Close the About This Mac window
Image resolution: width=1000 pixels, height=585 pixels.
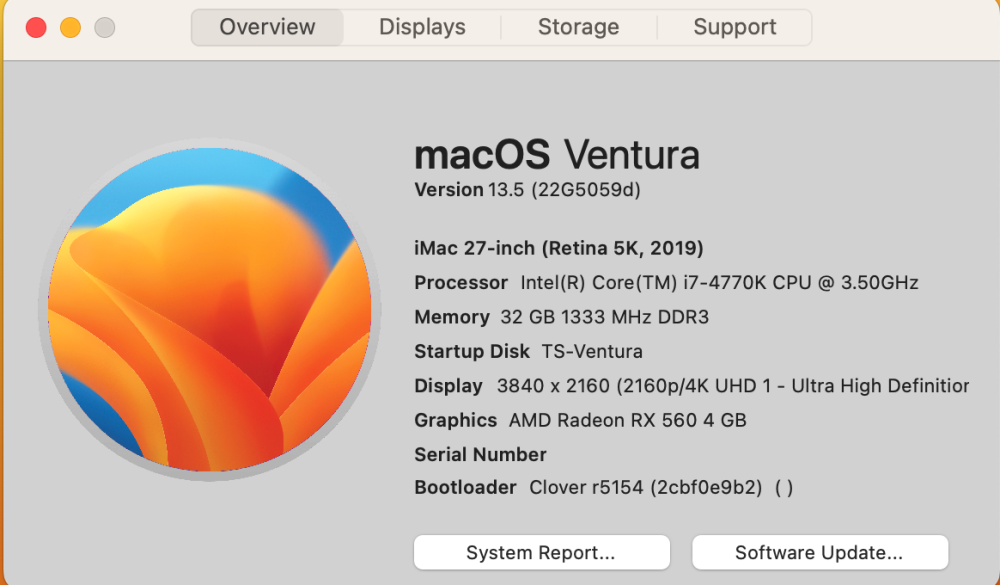pos(36,27)
